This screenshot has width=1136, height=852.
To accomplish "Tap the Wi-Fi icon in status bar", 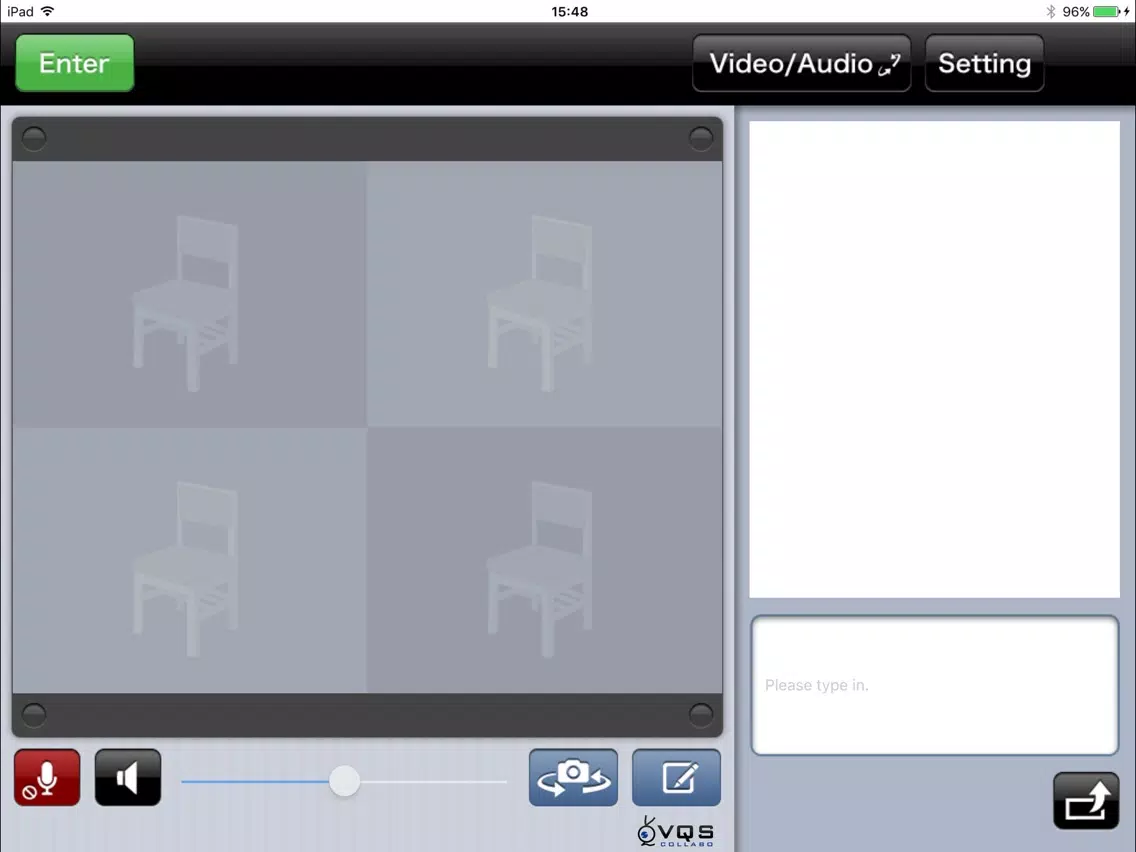I will [x=48, y=11].
